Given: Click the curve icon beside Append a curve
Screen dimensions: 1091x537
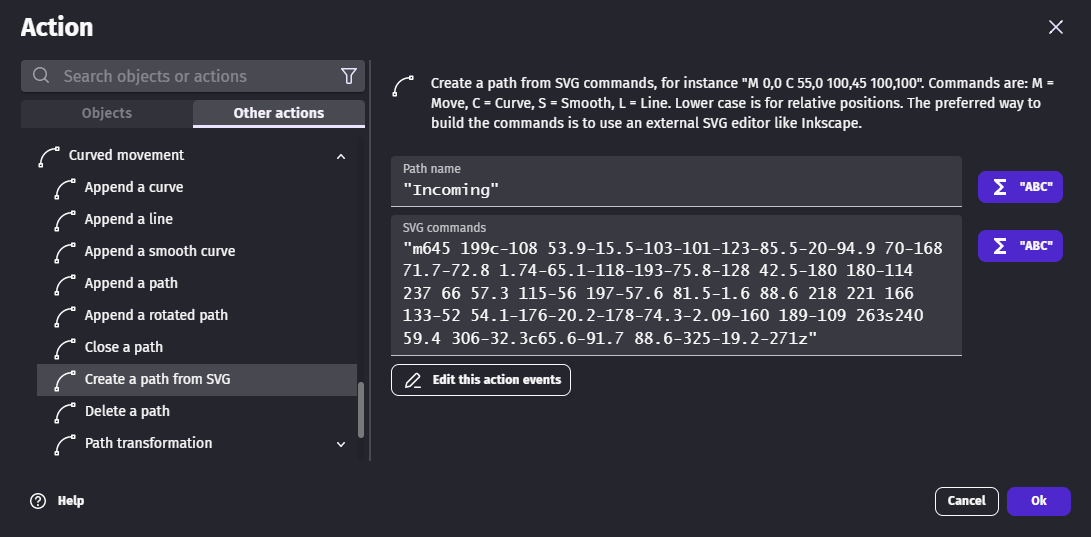Looking at the screenshot, I should (x=66, y=188).
